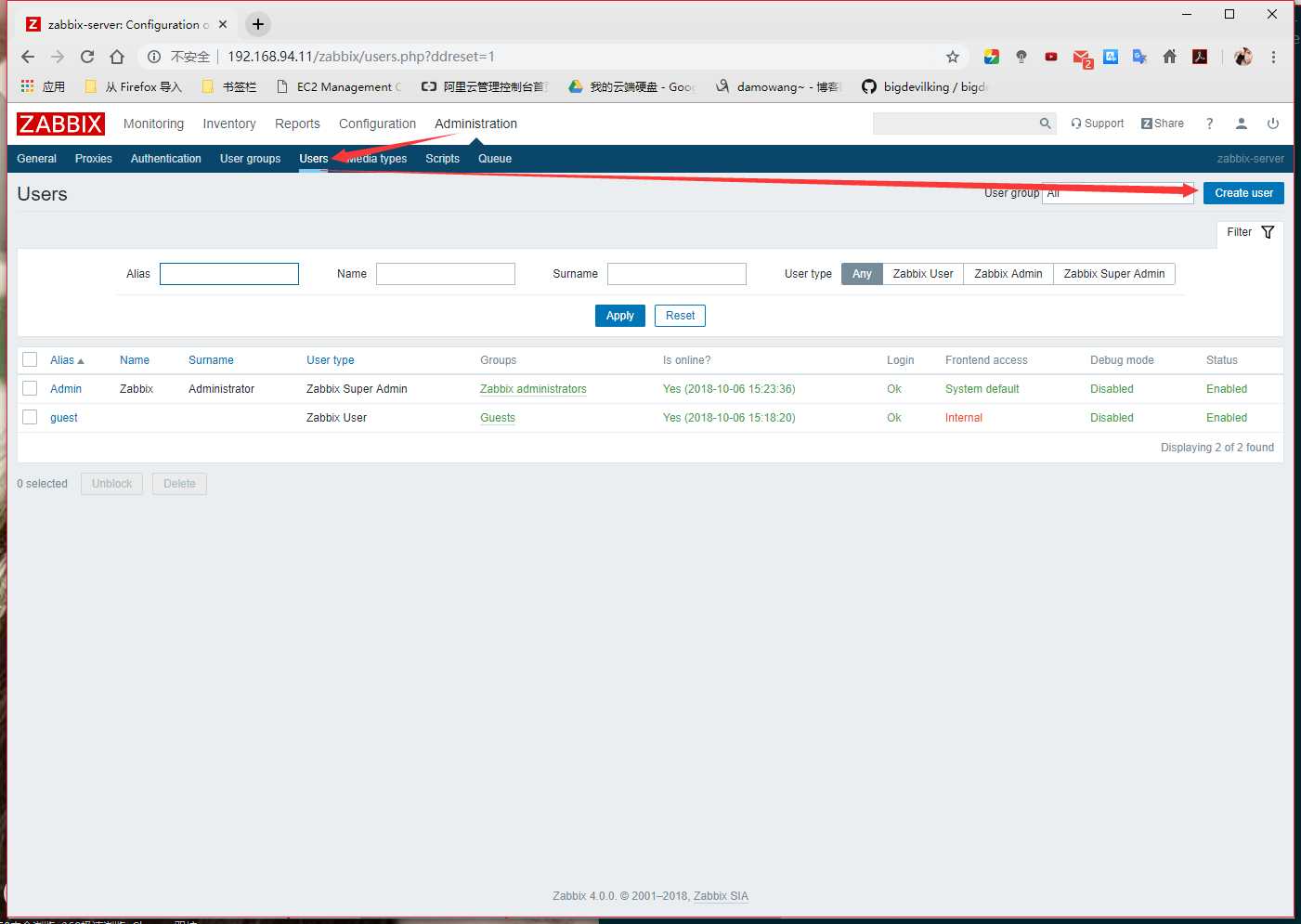The image size is (1301, 924).
Task: Select Zabbix Admin type filter
Action: (x=1008, y=274)
